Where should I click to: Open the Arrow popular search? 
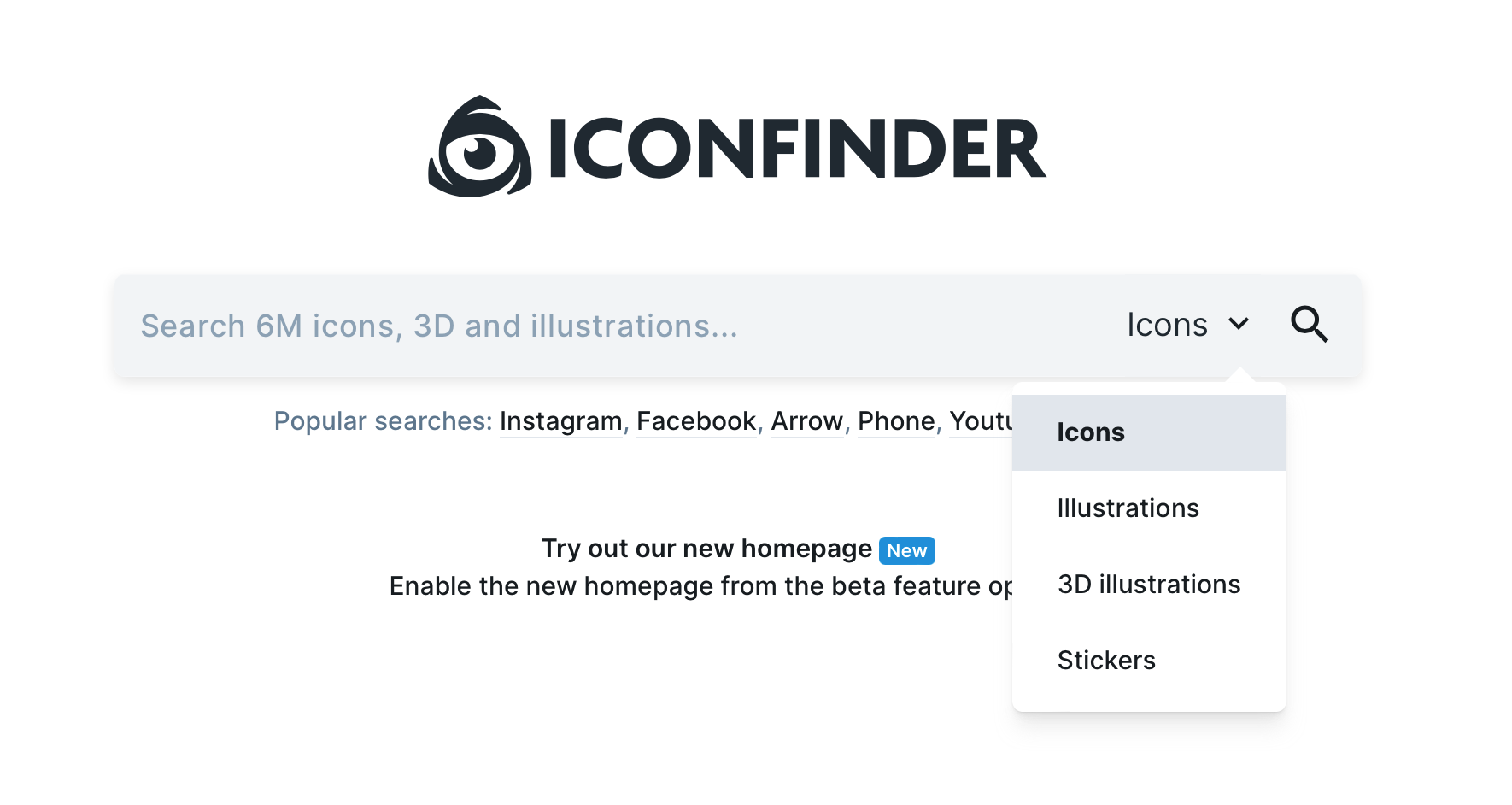[806, 421]
